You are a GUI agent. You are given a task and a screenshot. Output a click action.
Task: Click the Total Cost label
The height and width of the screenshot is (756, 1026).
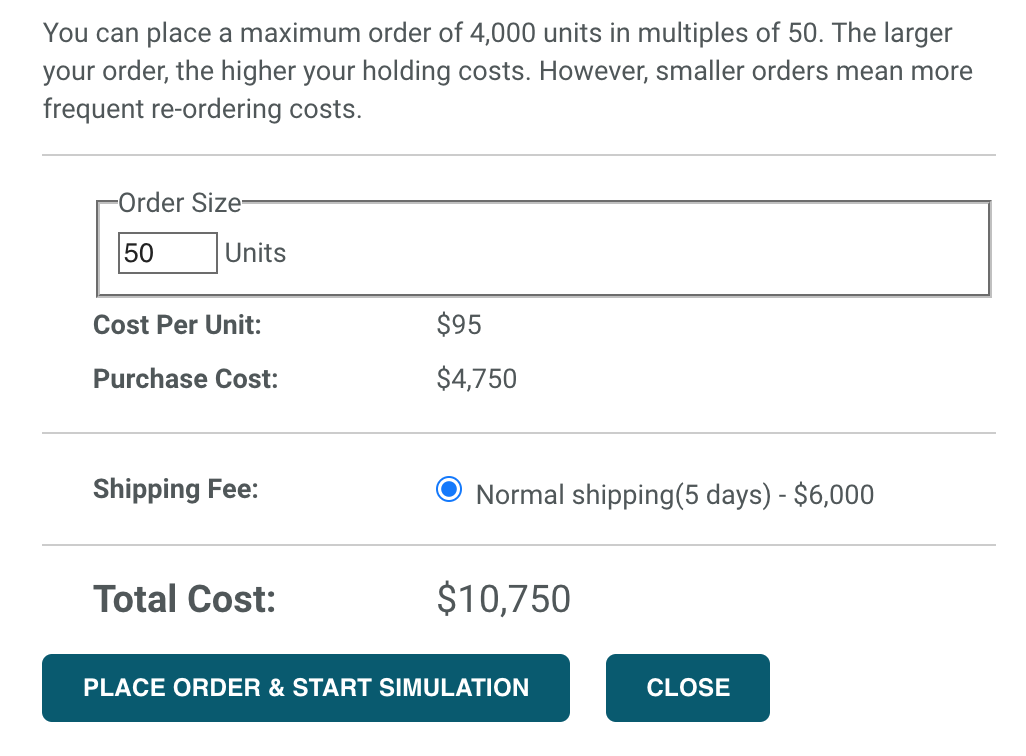(184, 598)
